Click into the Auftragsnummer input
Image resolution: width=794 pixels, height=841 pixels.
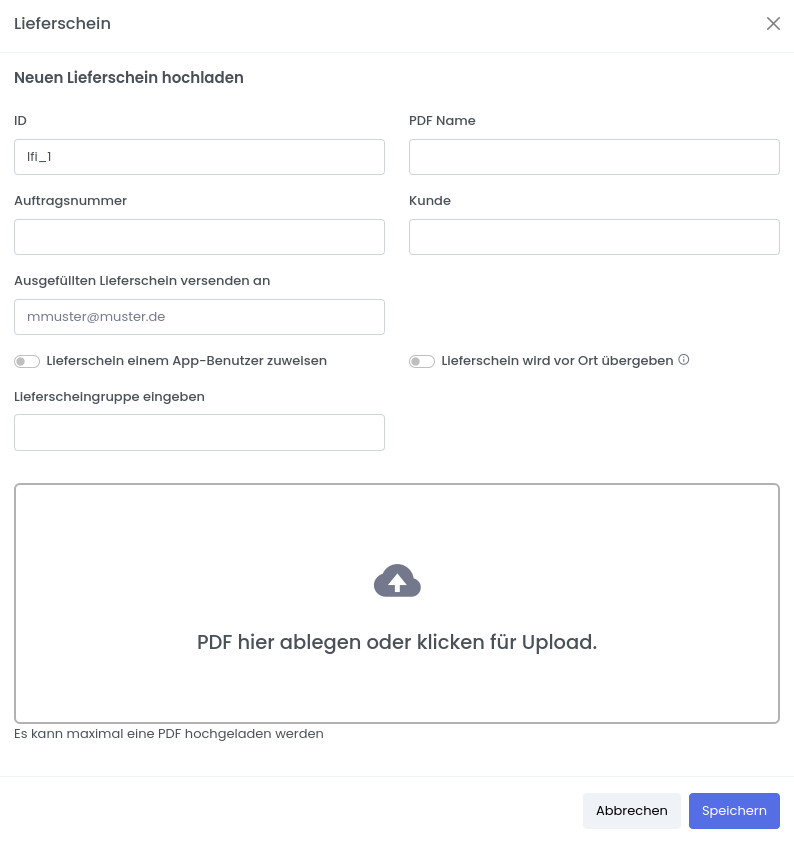point(199,237)
